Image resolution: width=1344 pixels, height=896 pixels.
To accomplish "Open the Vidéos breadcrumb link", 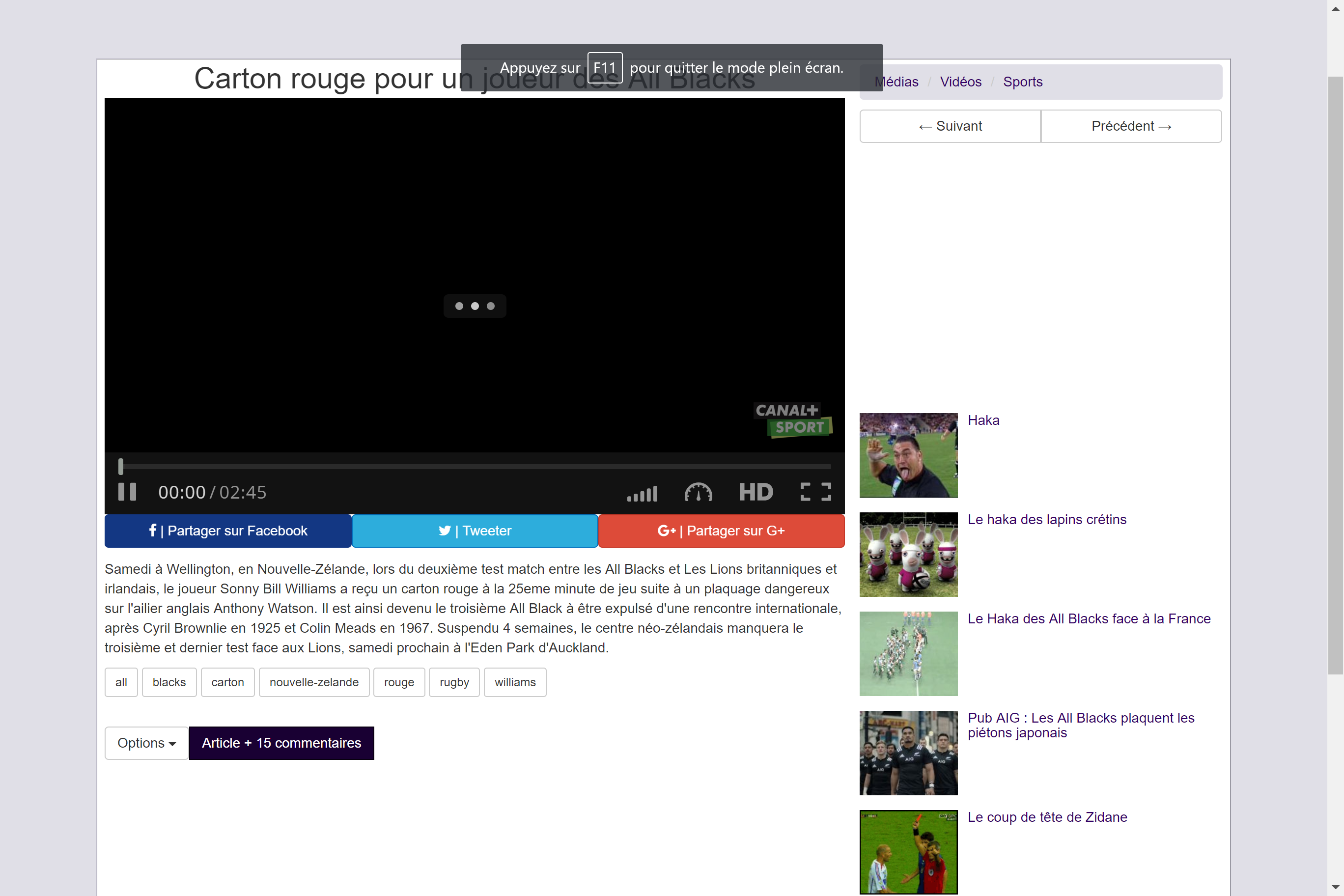I will 960,82.
